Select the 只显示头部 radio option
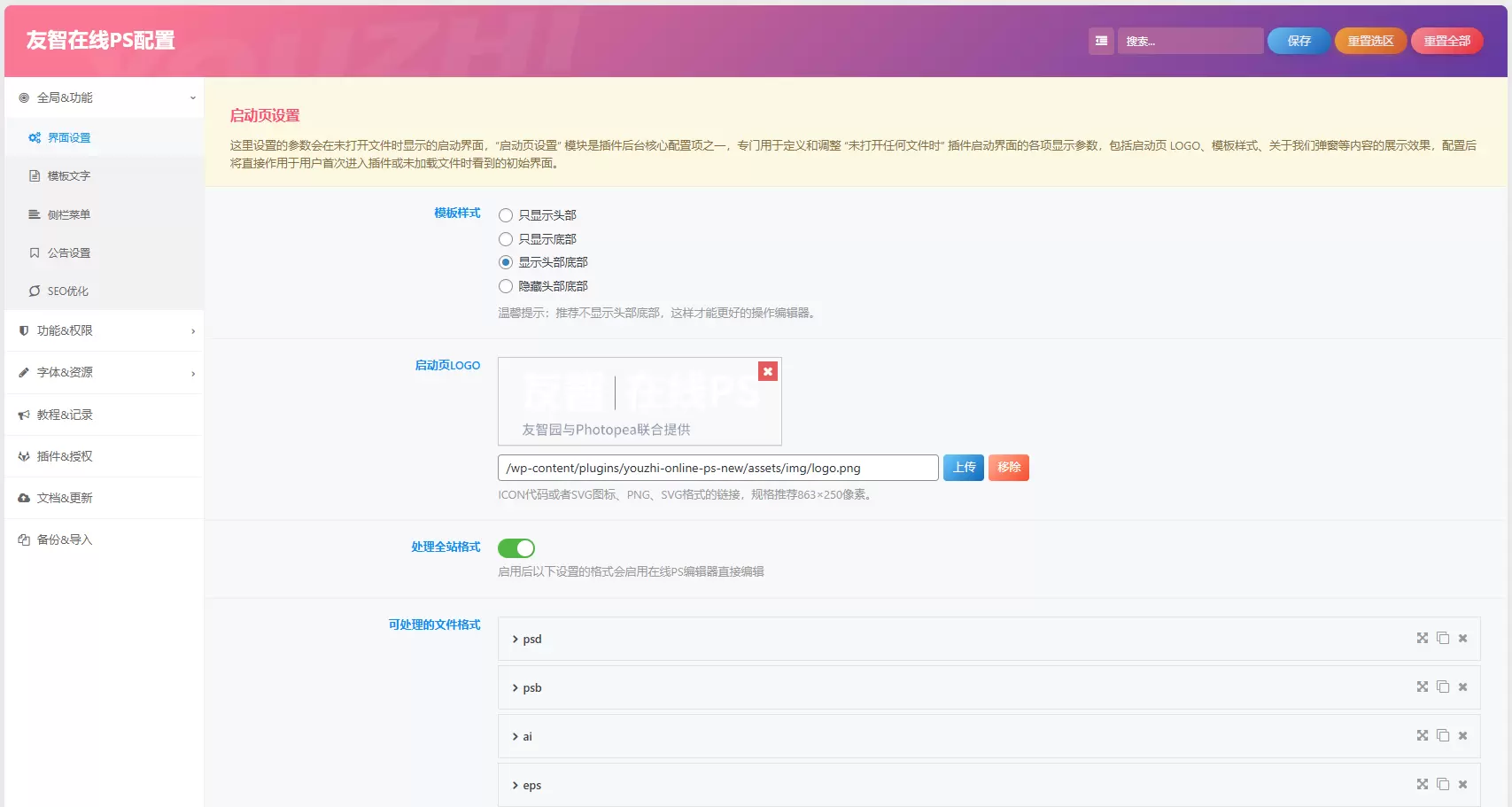Image resolution: width=1512 pixels, height=807 pixels. coord(506,215)
